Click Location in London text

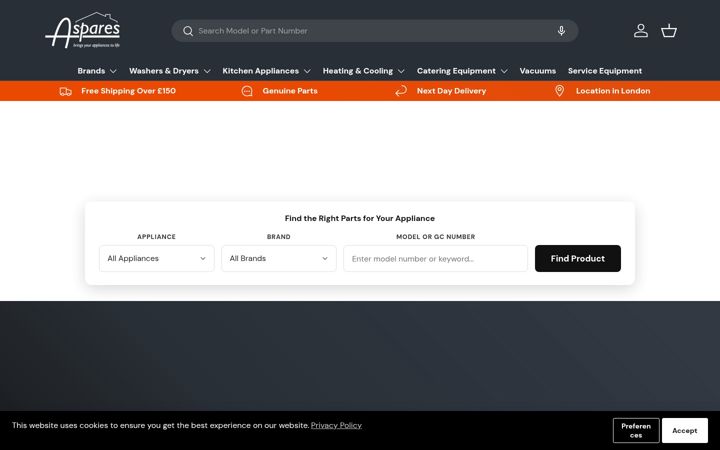pos(613,91)
